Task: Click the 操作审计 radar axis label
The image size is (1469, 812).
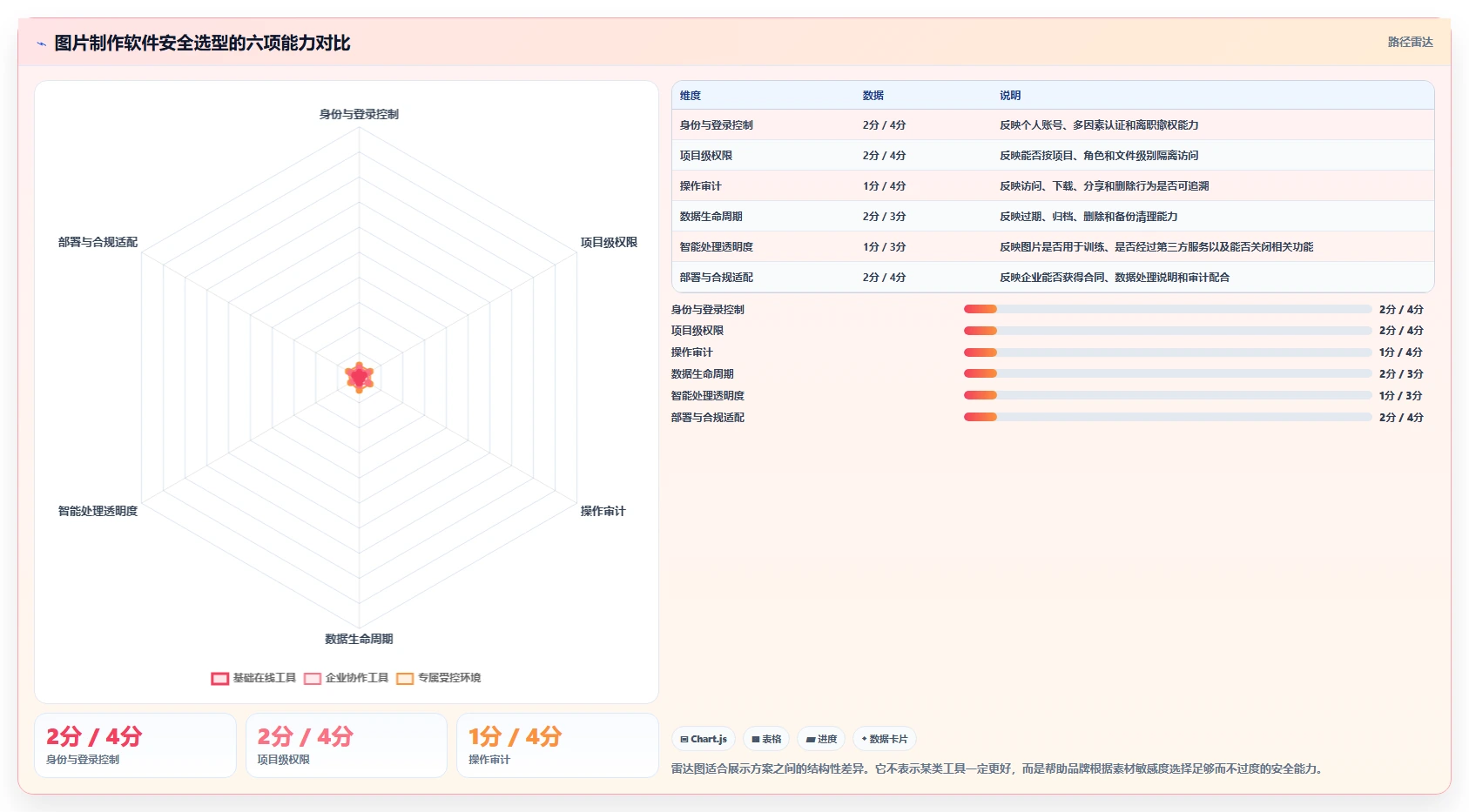Action: (603, 511)
